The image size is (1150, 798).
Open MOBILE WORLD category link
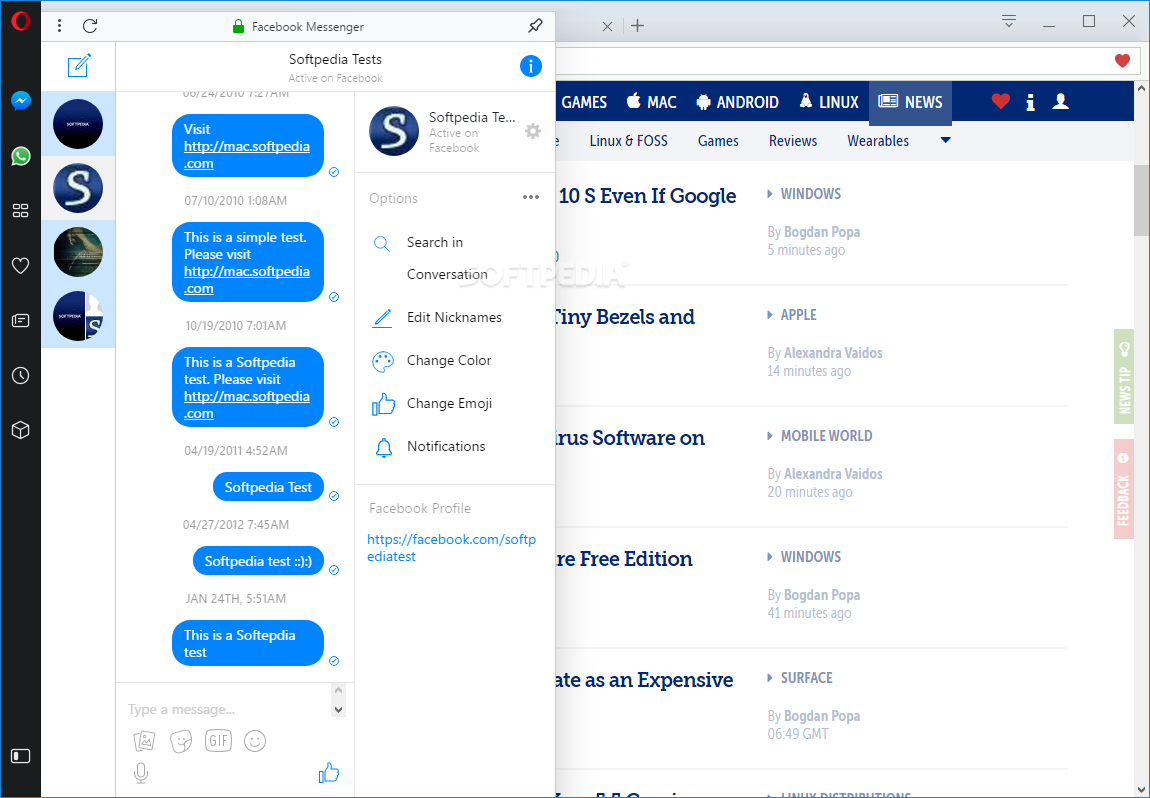point(827,436)
